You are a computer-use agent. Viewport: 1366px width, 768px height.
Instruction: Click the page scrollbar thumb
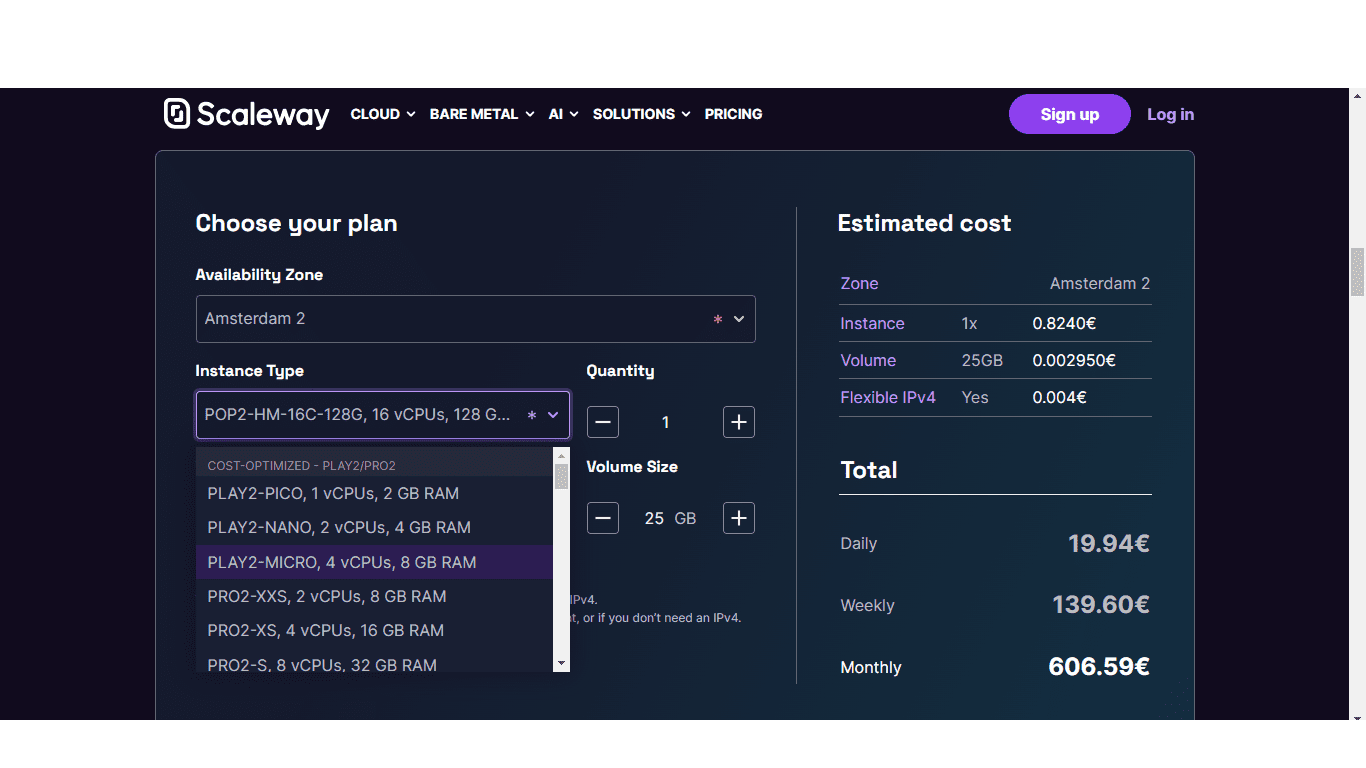pyautogui.click(x=1357, y=272)
